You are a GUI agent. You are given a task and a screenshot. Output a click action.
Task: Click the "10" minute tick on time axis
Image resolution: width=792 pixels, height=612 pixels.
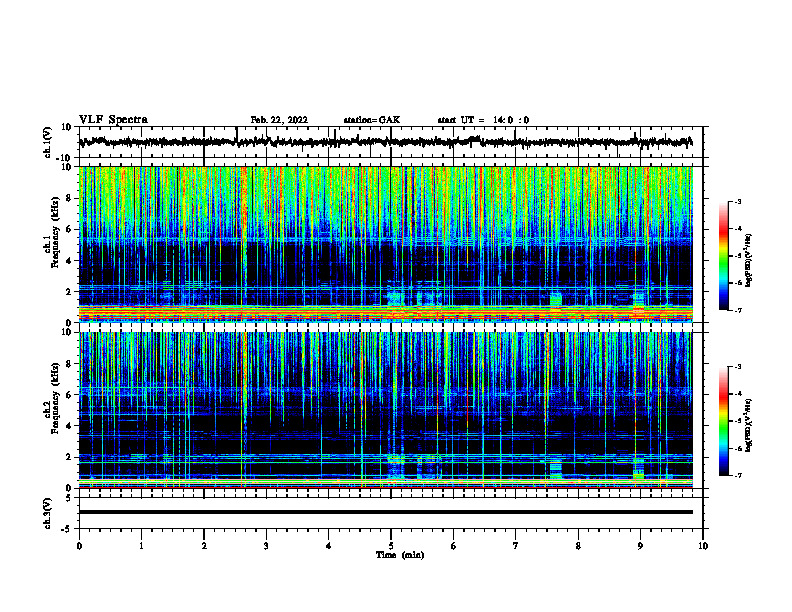(x=703, y=546)
